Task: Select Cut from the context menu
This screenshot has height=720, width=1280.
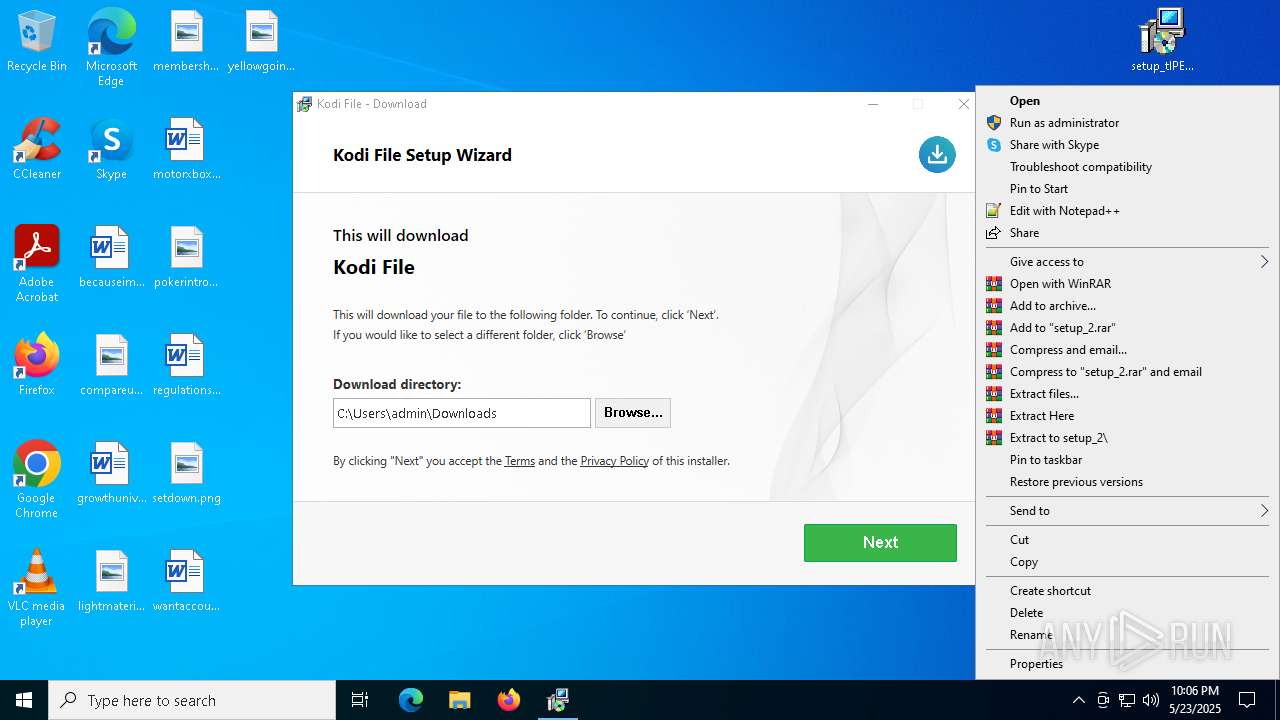Action: (x=1127, y=540)
